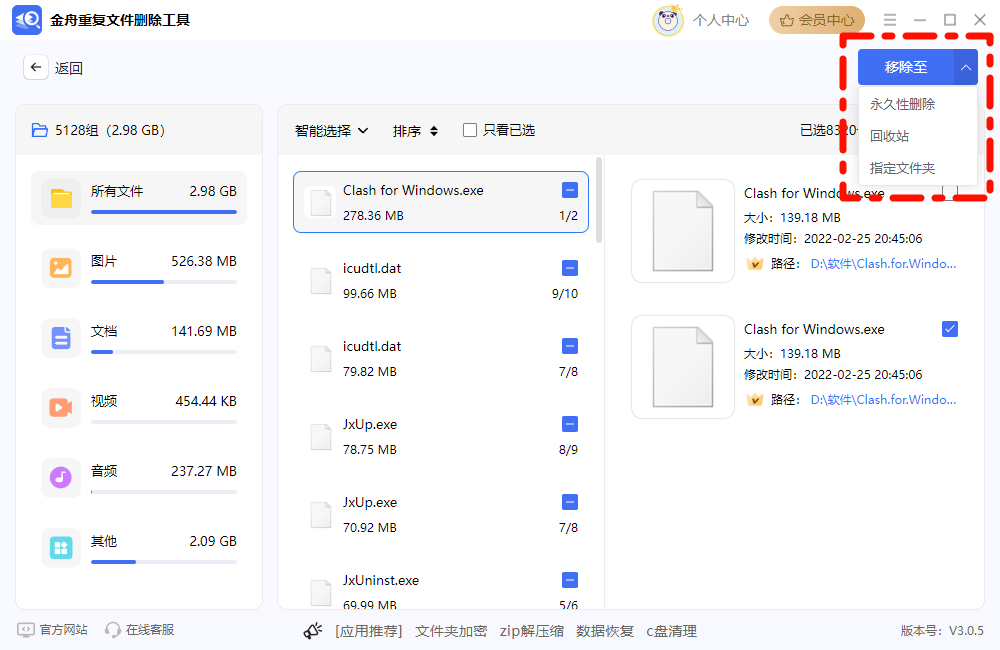The width and height of the screenshot is (1000, 650).
Task: Click the 文档 141.69 MB category row text
Action: point(164,331)
